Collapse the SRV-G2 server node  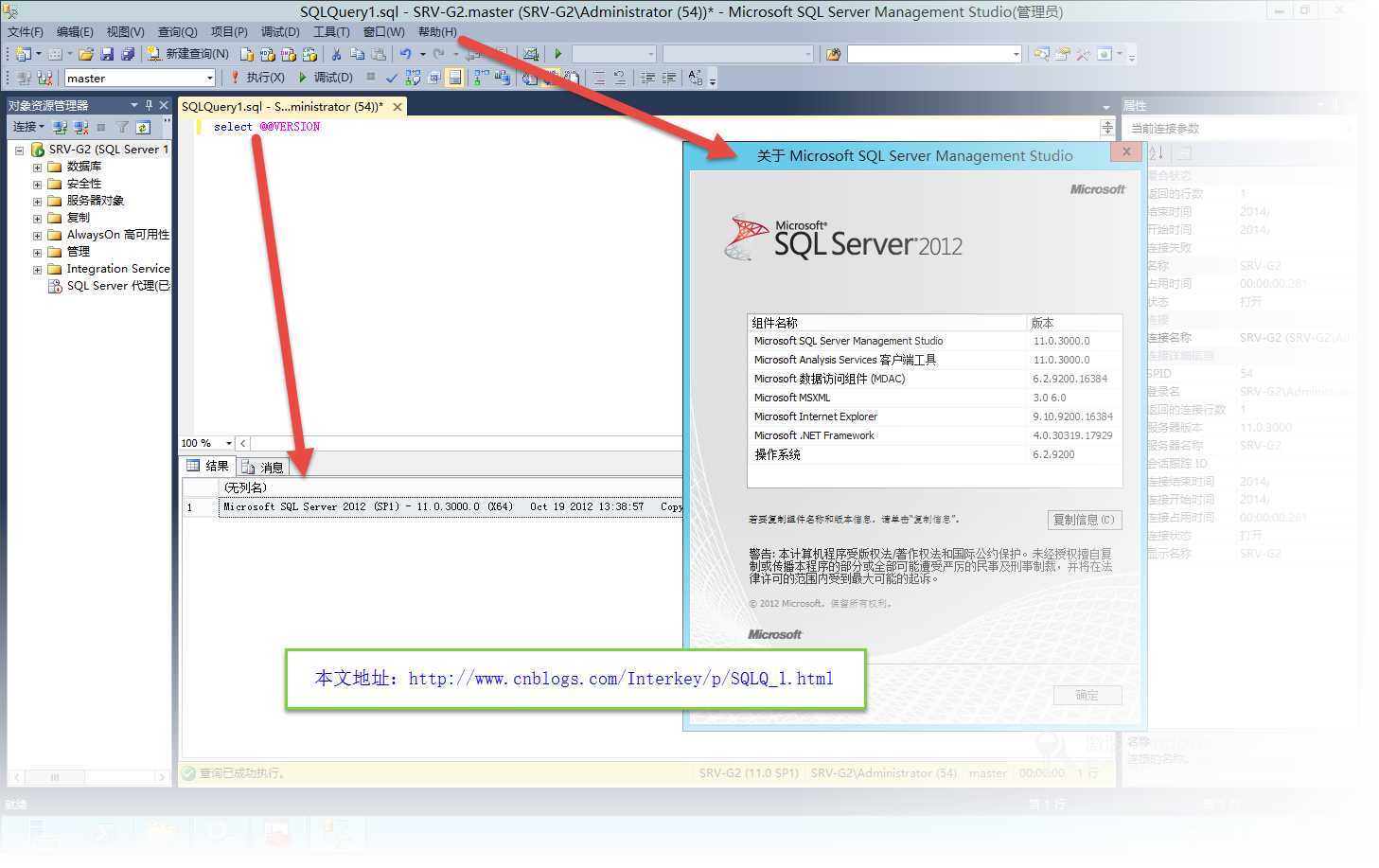pyautogui.click(x=19, y=150)
